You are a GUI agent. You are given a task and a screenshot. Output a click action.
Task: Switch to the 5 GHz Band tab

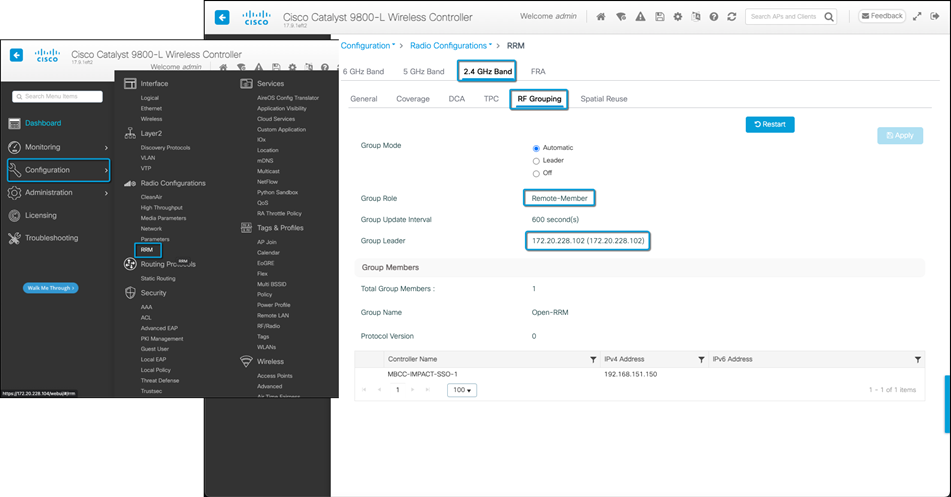(x=424, y=72)
